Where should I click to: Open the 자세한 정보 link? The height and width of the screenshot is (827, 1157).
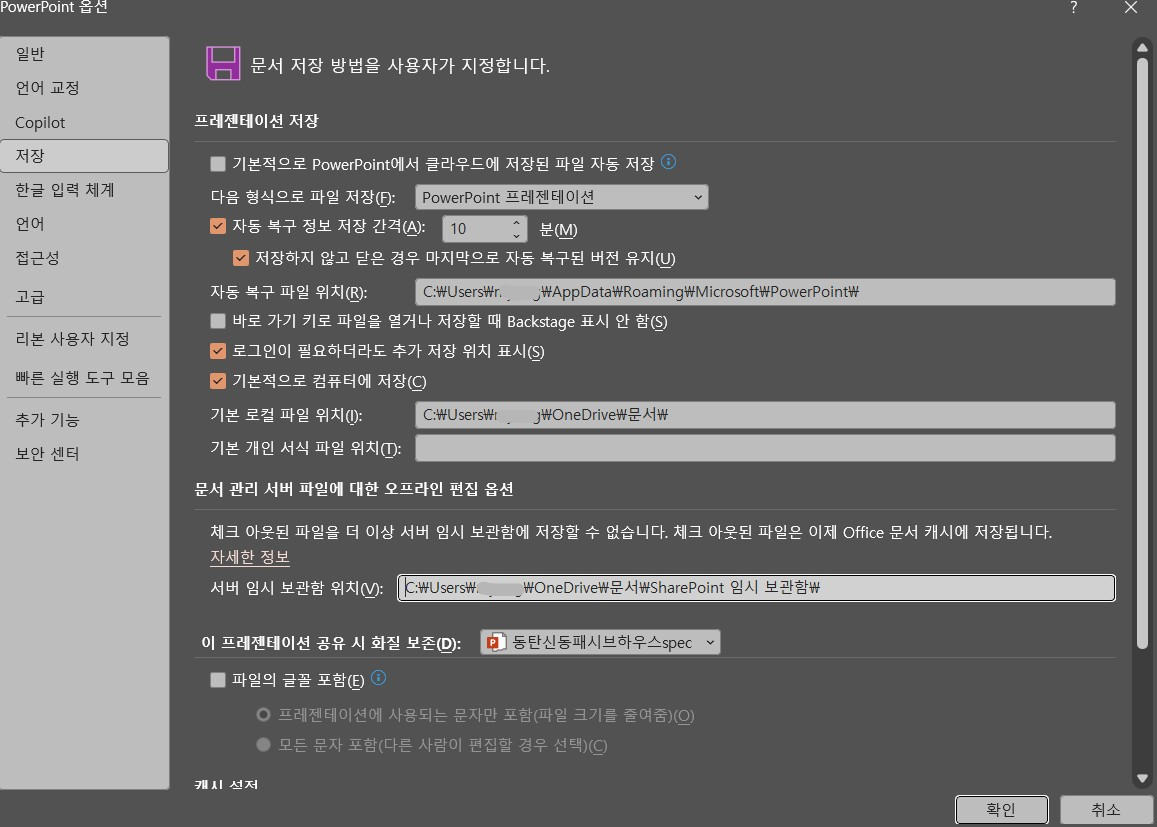249,557
